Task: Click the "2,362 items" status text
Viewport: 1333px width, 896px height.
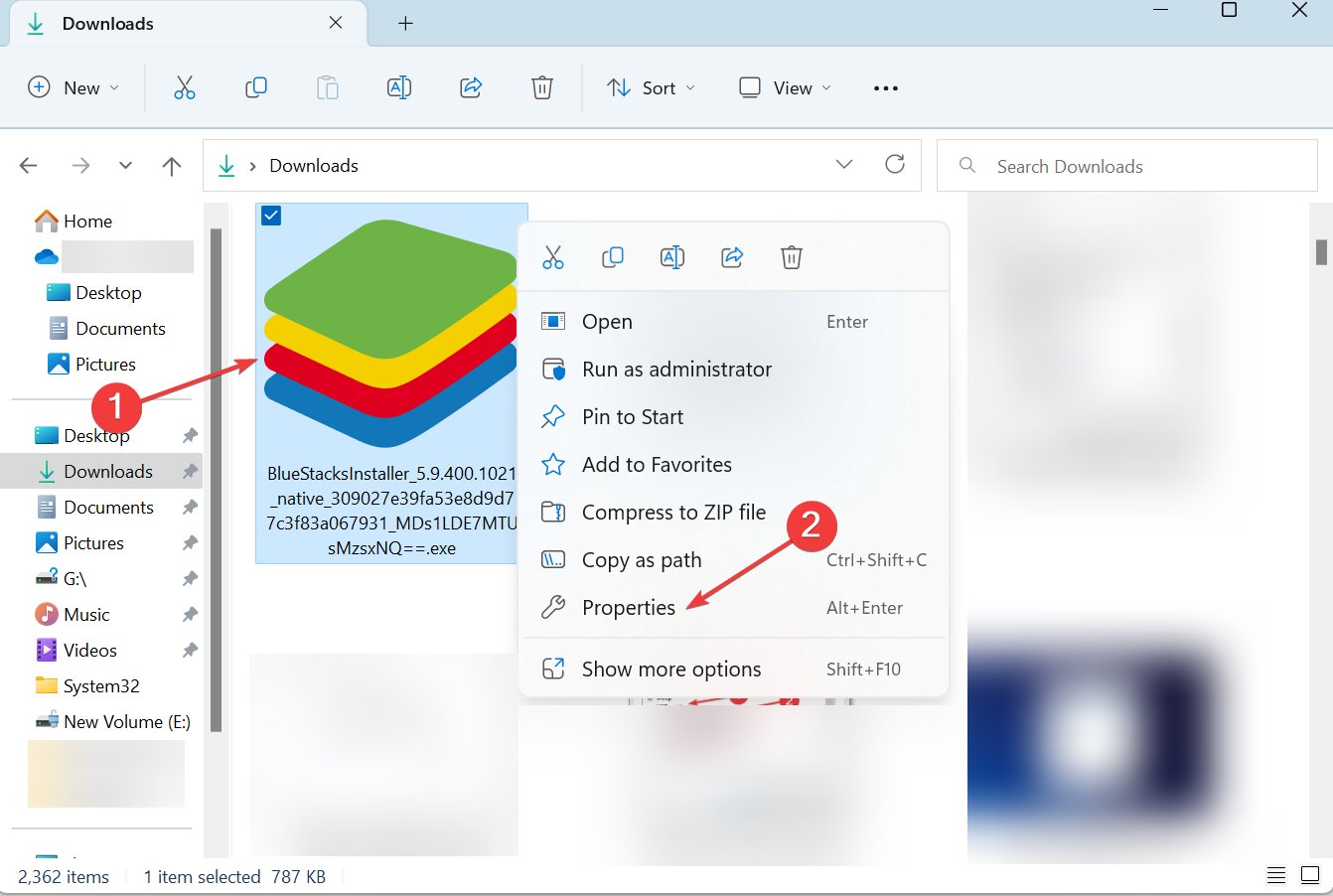Action: click(x=64, y=877)
